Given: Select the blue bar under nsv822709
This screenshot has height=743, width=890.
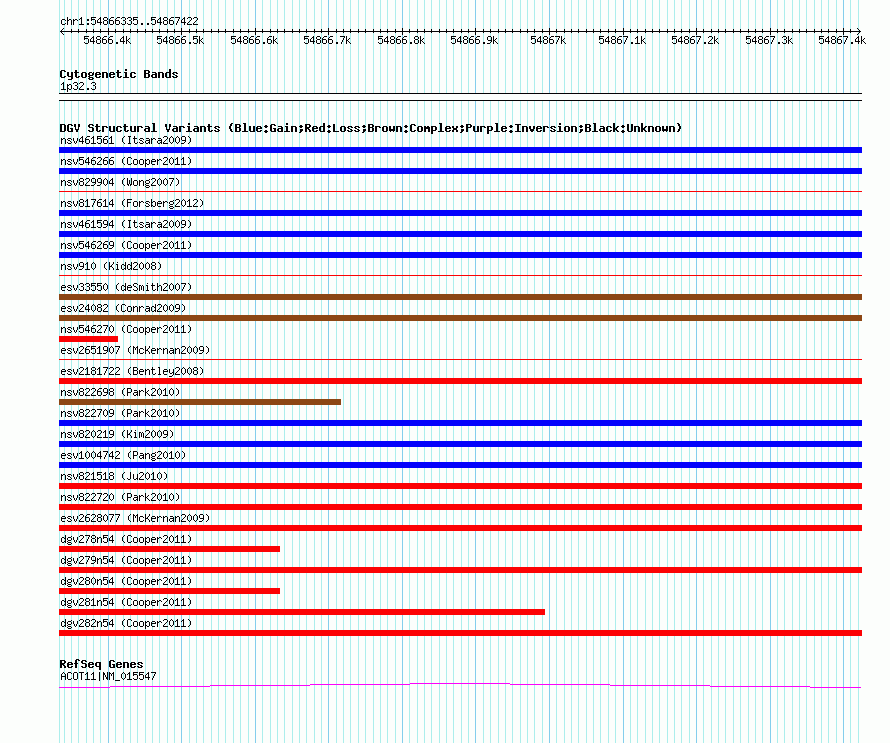Looking at the screenshot, I should [x=460, y=423].
